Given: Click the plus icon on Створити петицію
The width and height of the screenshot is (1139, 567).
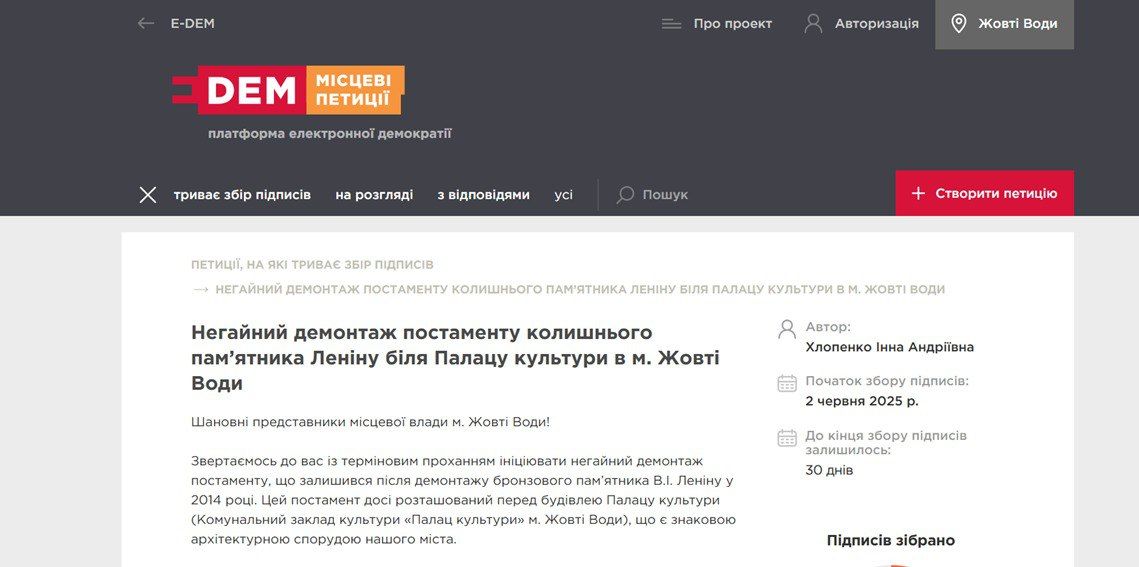Looking at the screenshot, I should coord(918,193).
